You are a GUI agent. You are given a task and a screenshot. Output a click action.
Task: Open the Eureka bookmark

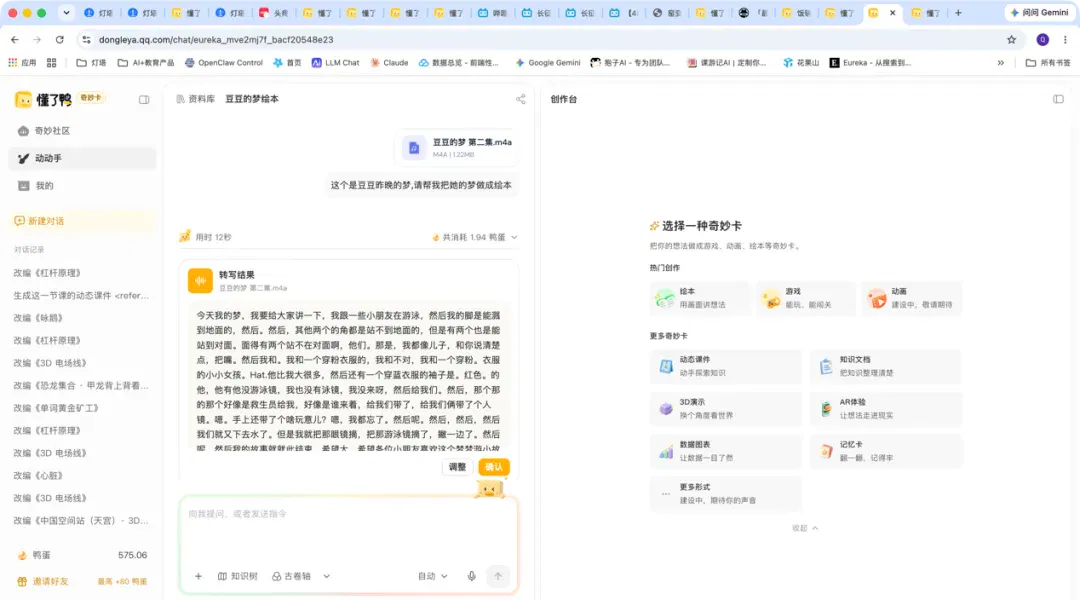870,63
